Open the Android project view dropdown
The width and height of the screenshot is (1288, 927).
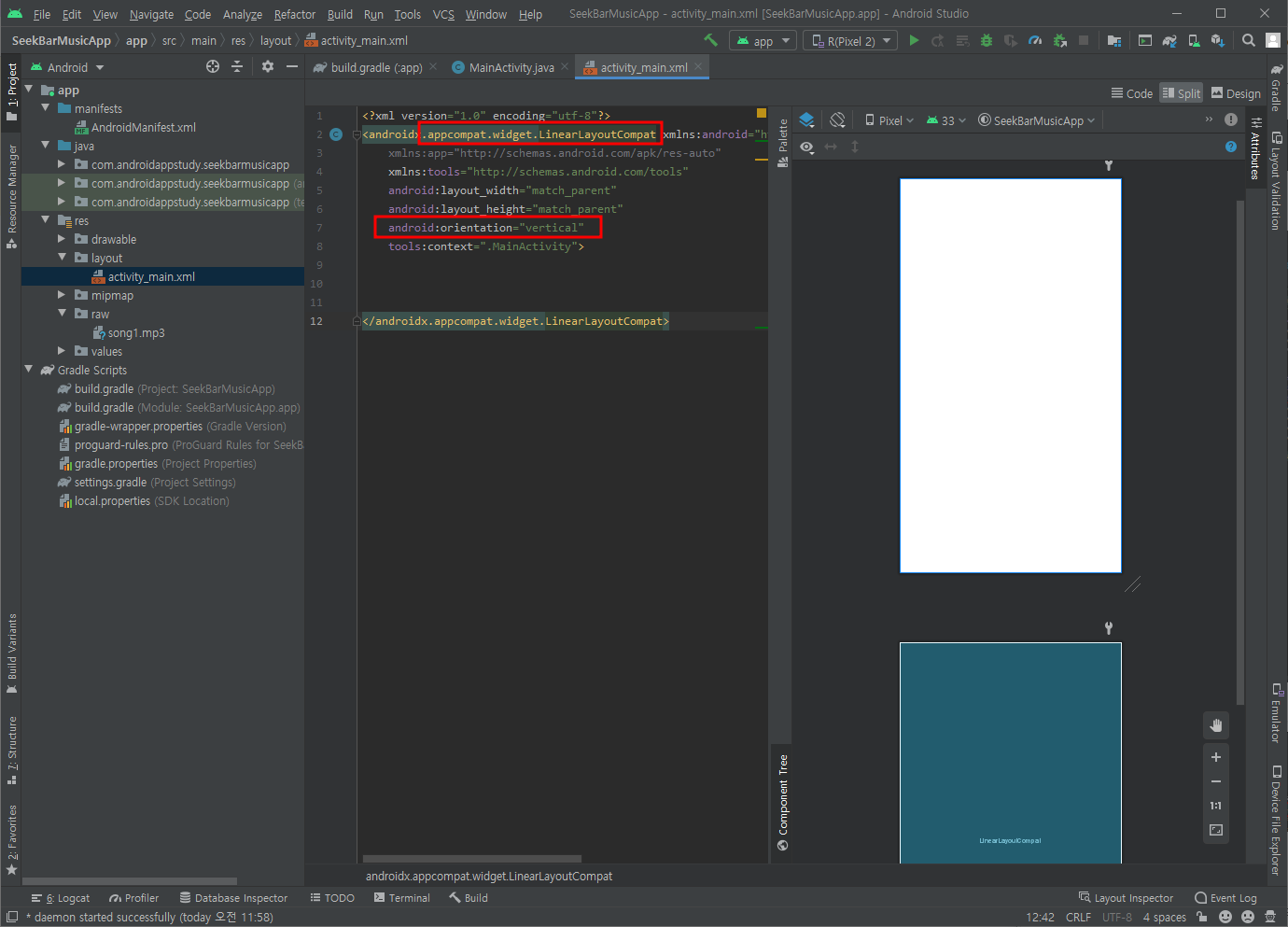coord(67,67)
